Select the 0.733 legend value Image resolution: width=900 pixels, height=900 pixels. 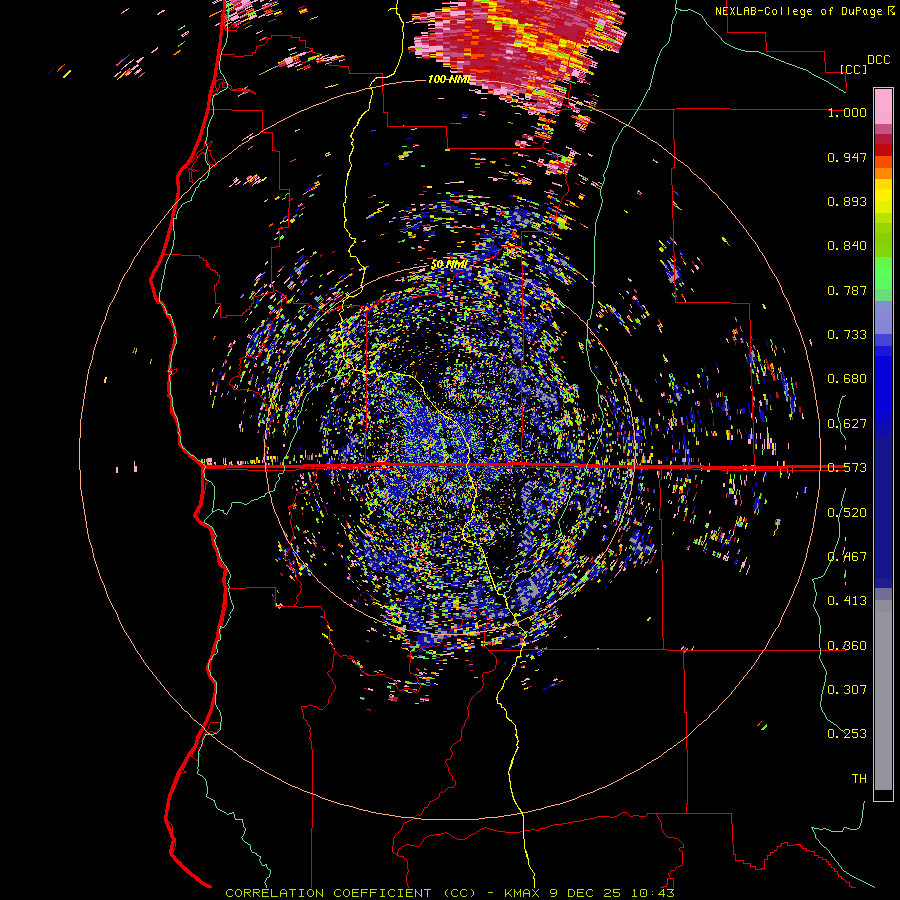coord(847,335)
